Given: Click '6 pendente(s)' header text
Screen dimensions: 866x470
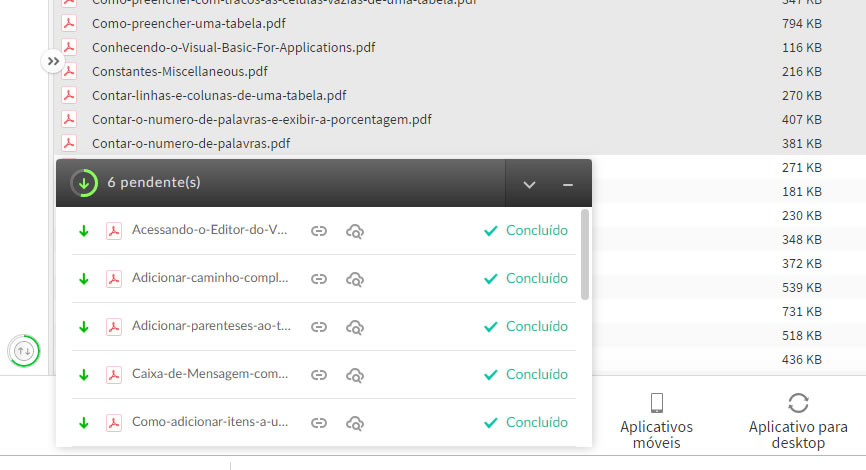Looking at the screenshot, I should (x=154, y=182).
